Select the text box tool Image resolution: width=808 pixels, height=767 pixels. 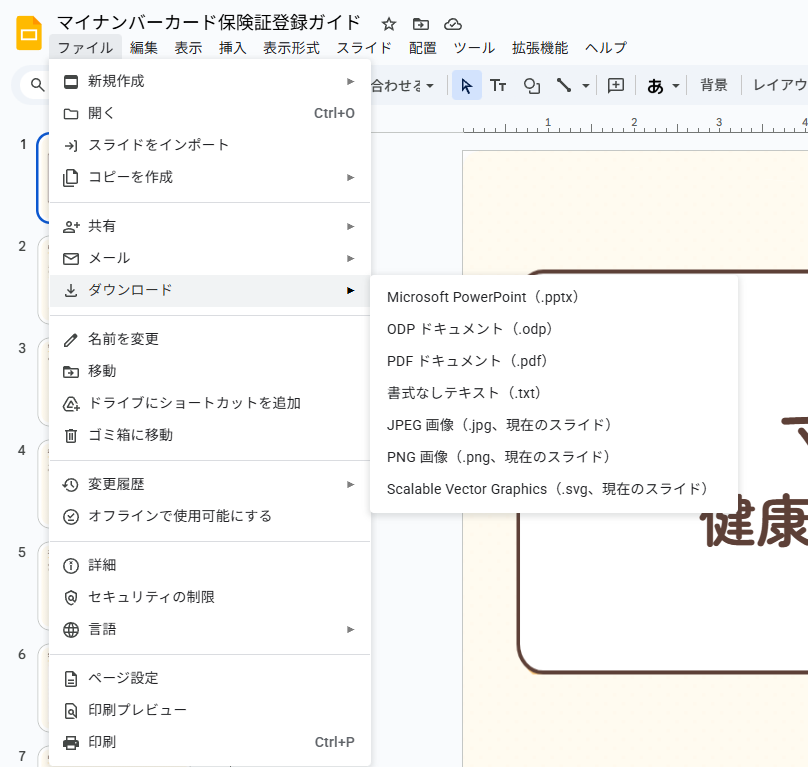[x=498, y=86]
